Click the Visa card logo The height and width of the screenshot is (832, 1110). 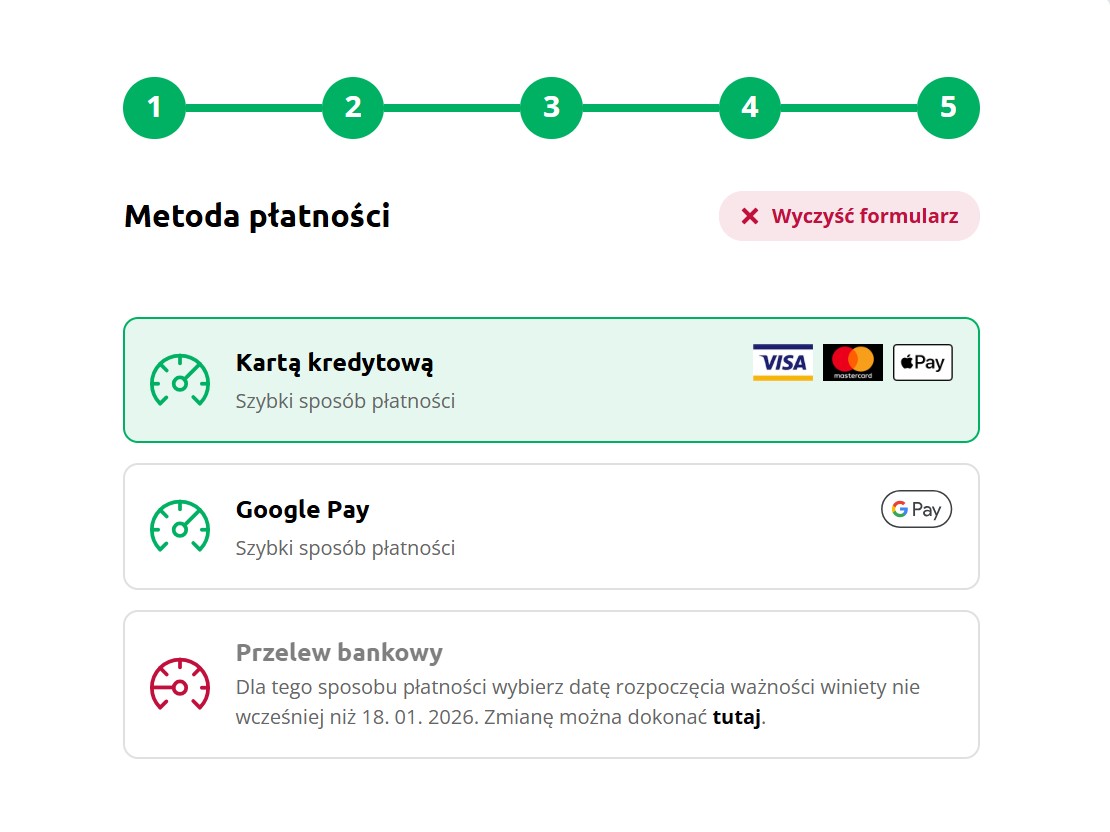coord(782,362)
